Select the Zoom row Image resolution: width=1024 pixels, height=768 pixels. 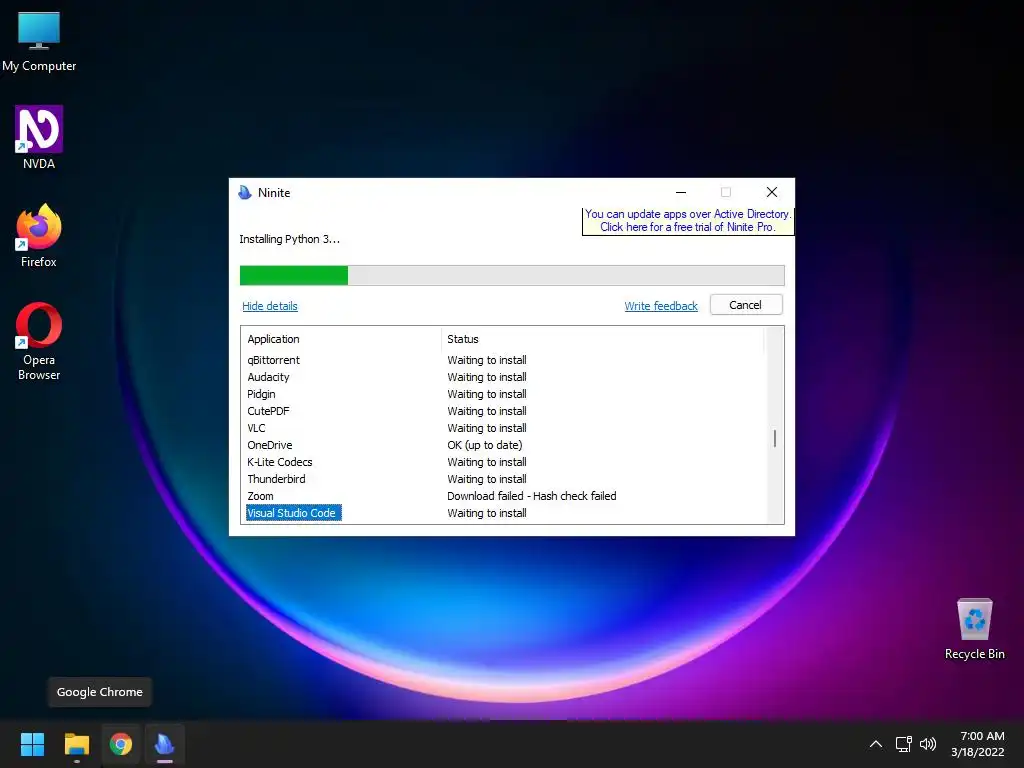(x=503, y=496)
